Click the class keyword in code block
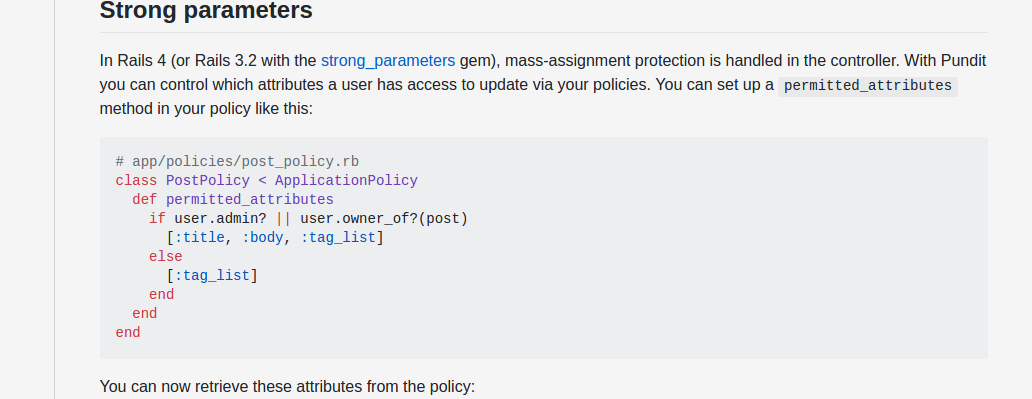Image resolution: width=1032 pixels, height=399 pixels. (x=136, y=181)
